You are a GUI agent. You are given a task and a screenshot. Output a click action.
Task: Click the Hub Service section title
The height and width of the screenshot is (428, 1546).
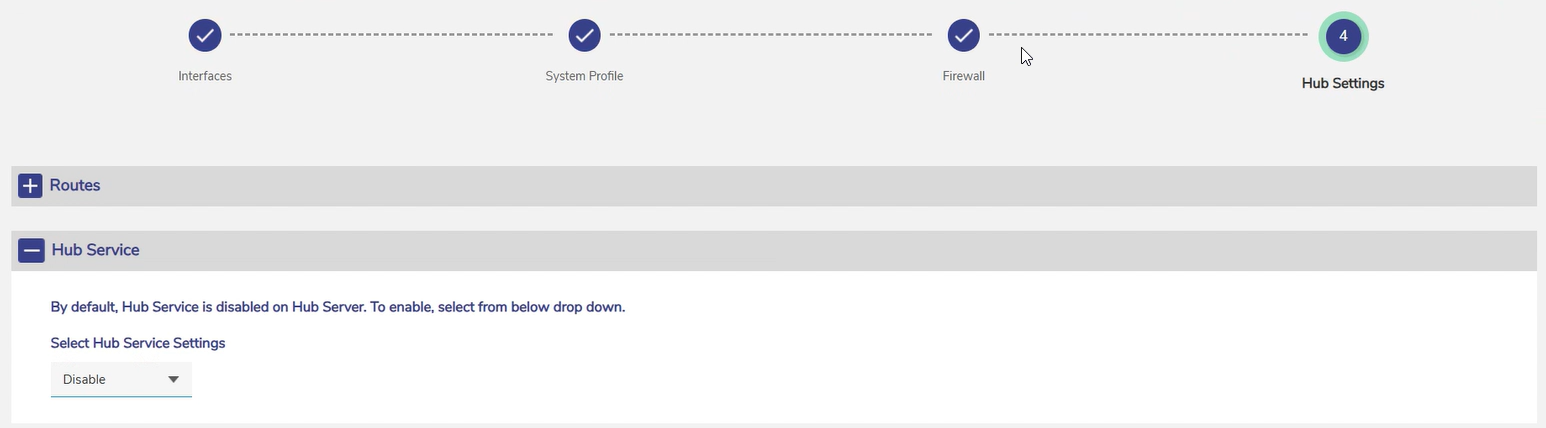coord(95,250)
